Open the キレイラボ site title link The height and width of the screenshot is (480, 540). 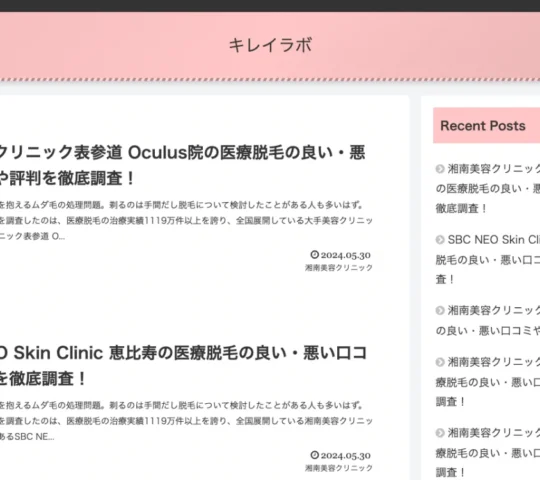pos(270,45)
